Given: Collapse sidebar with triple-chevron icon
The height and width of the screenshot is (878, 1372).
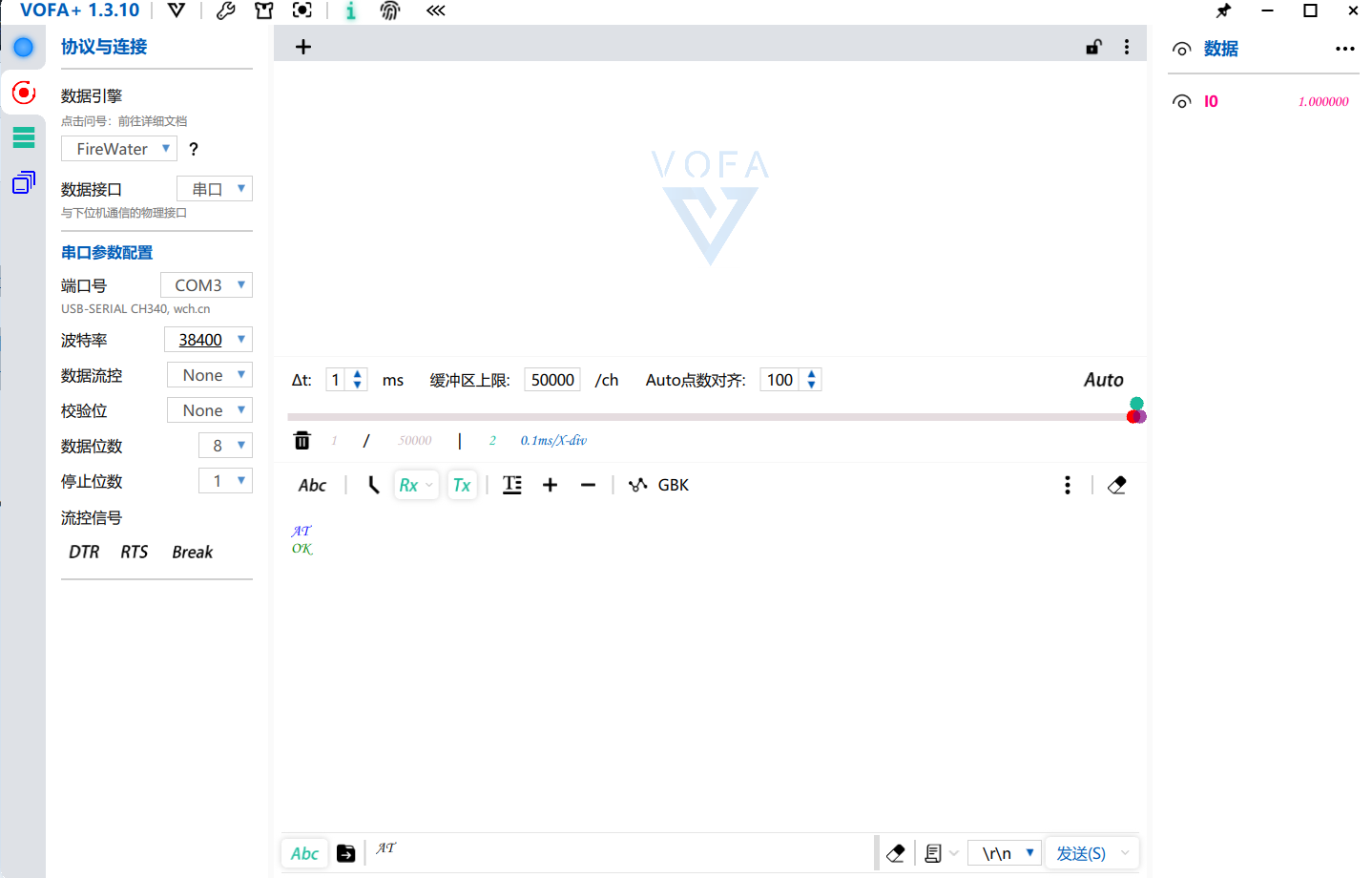Looking at the screenshot, I should pyautogui.click(x=436, y=10).
